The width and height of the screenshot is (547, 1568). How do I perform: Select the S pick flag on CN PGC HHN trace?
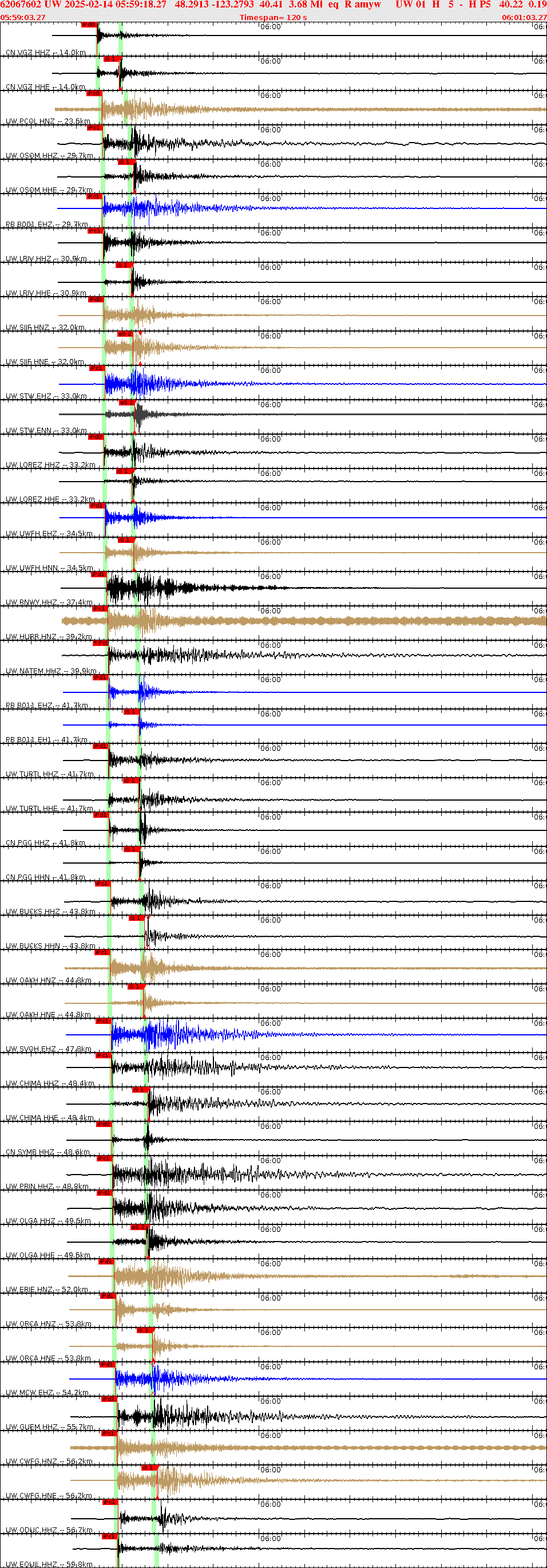click(132, 850)
